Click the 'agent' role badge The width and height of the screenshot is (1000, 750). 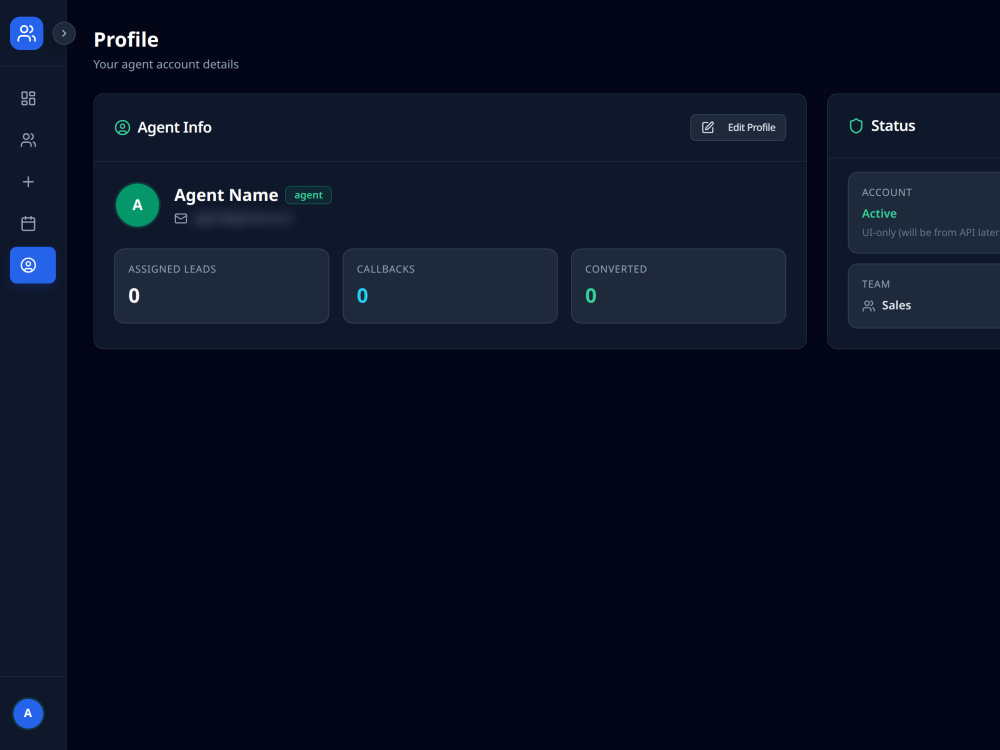(308, 195)
